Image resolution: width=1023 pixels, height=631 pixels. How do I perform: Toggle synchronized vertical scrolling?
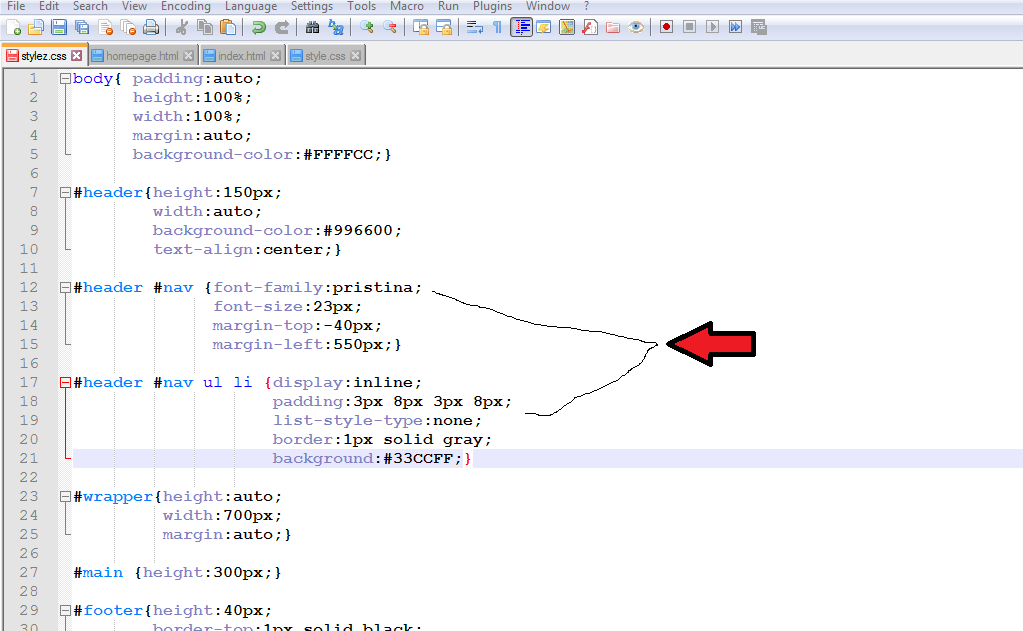click(420, 27)
